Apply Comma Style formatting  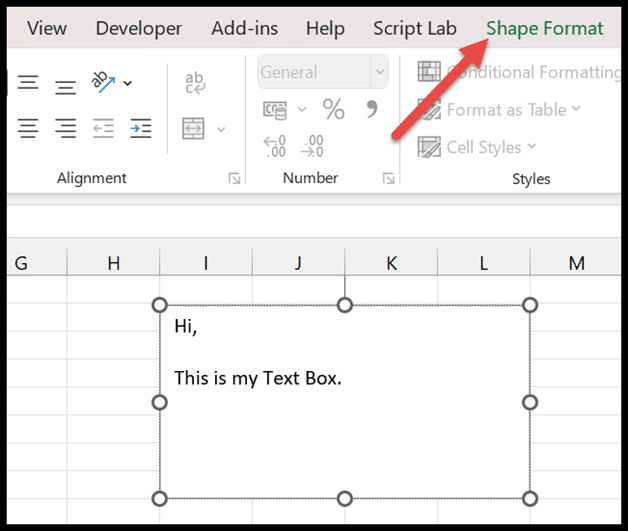click(372, 109)
